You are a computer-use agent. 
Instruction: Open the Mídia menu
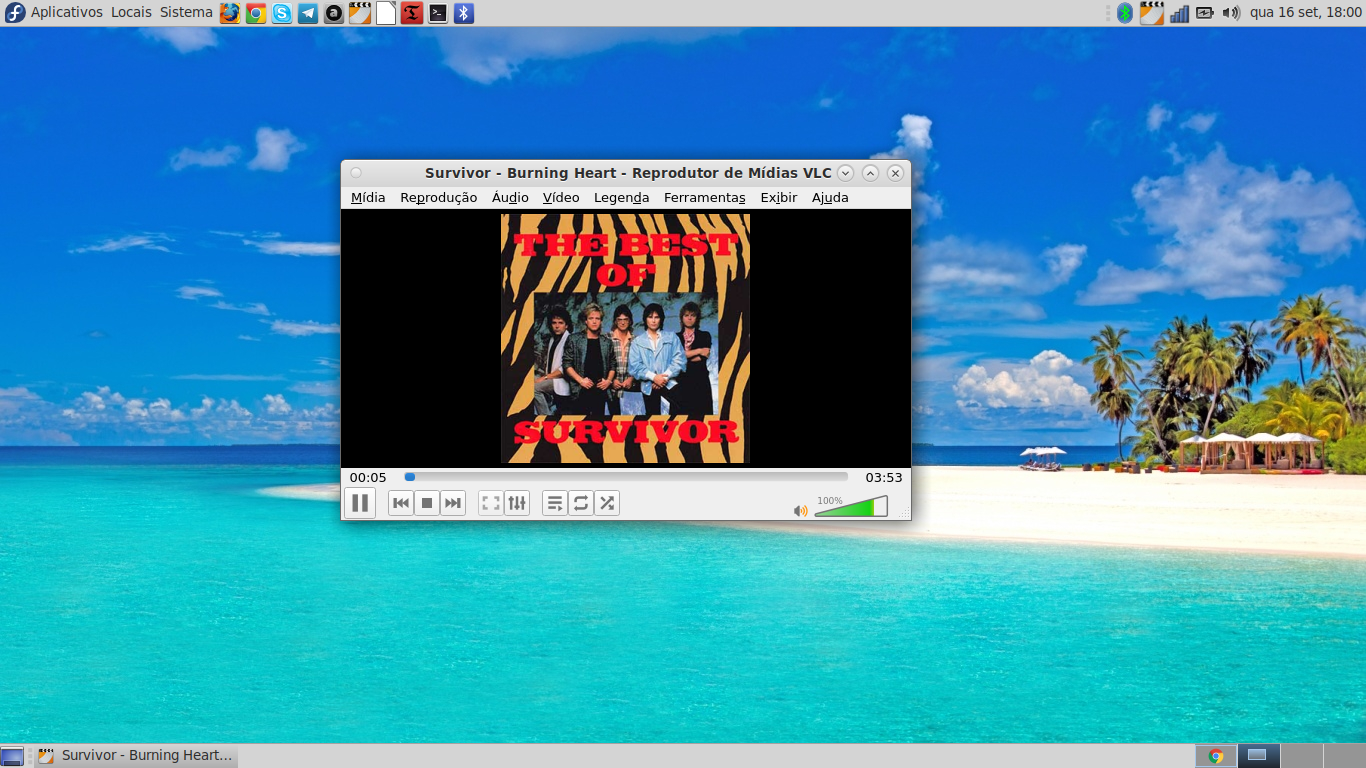pyautogui.click(x=368, y=198)
